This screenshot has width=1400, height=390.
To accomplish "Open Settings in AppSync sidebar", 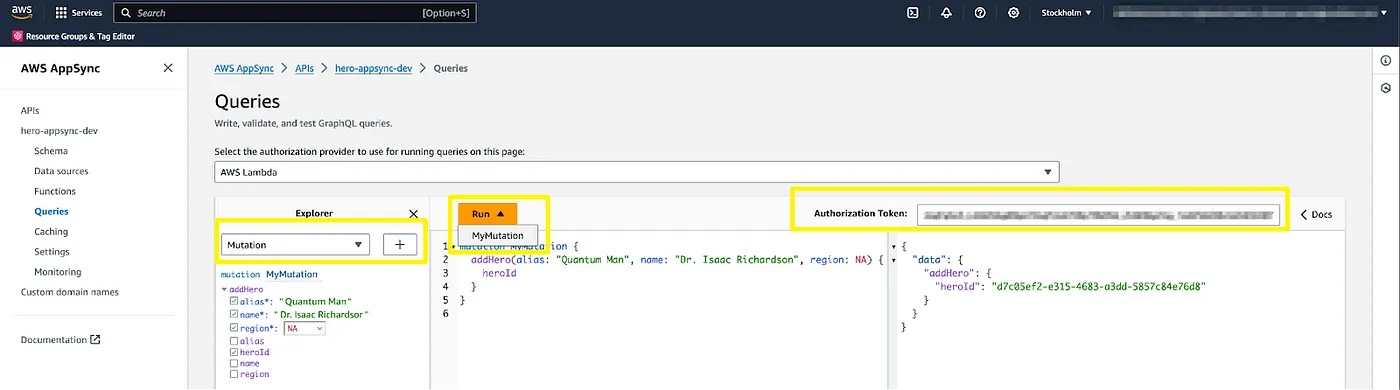I will [52, 252].
